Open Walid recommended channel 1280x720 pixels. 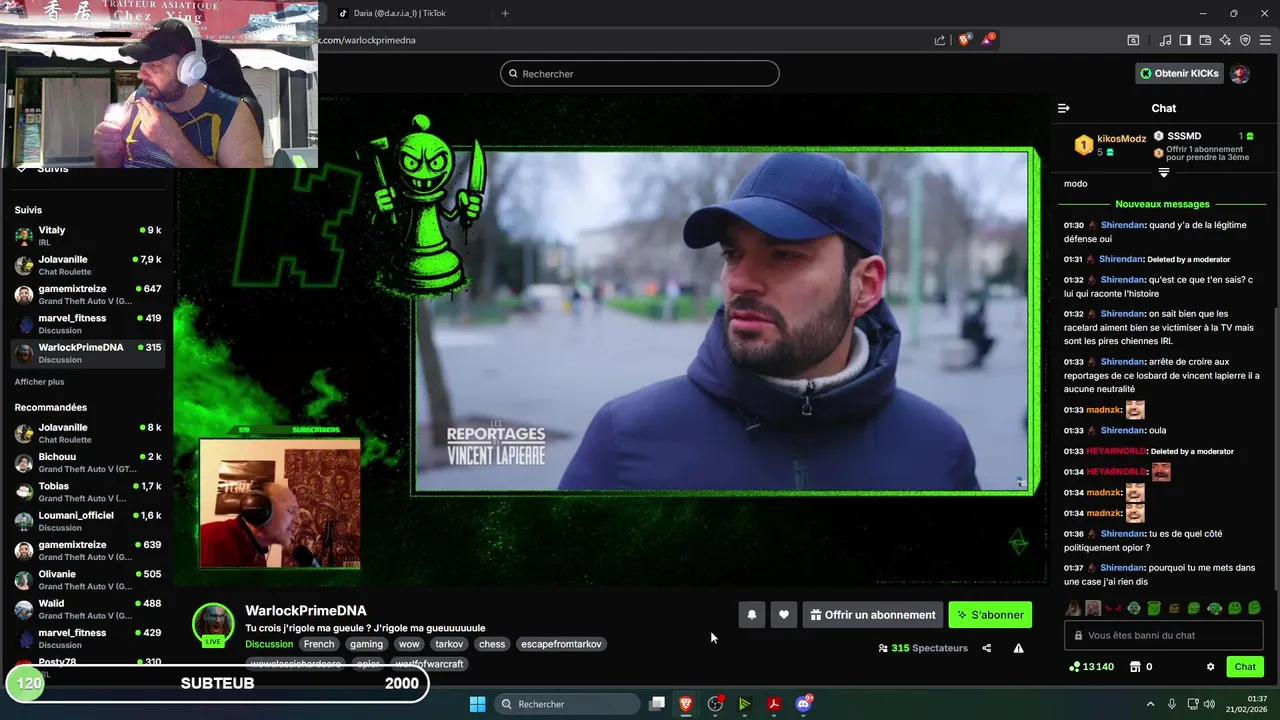coord(88,609)
